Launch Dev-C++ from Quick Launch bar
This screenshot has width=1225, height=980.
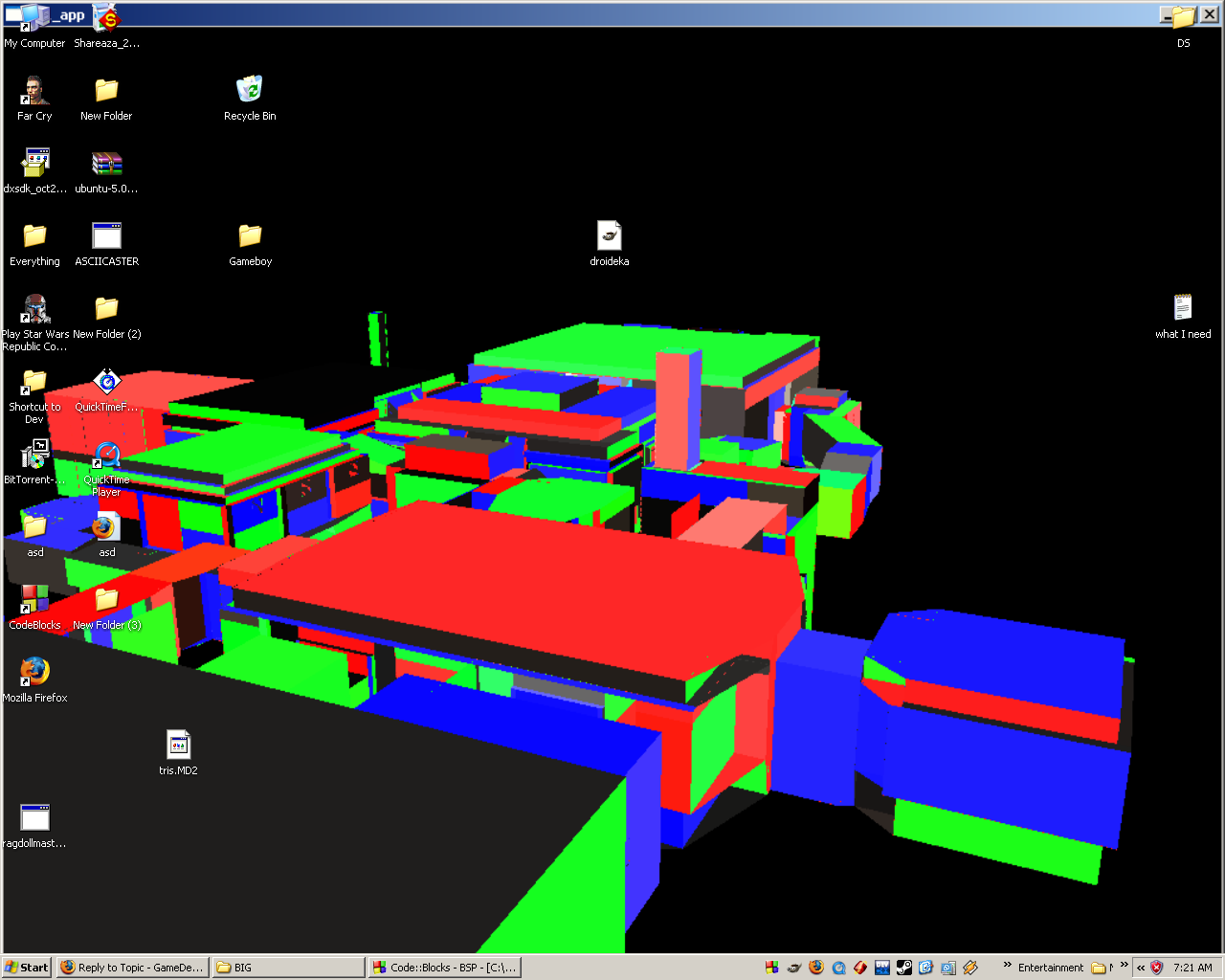point(882,968)
